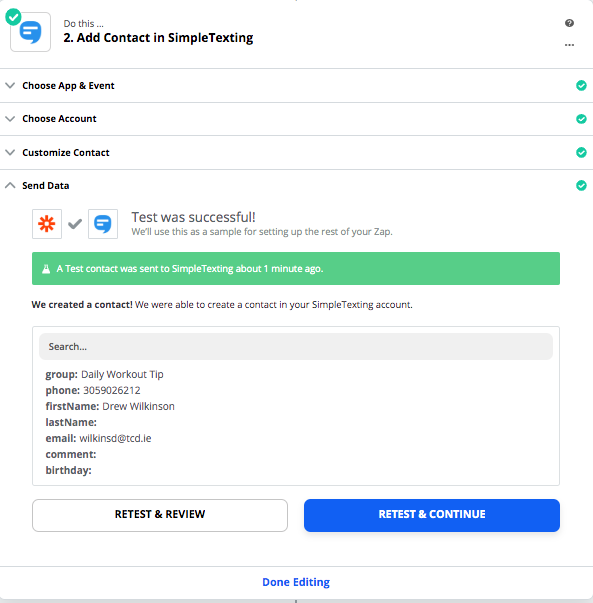
Task: Click the SimpleTexting app icon in header
Action: (x=30, y=32)
